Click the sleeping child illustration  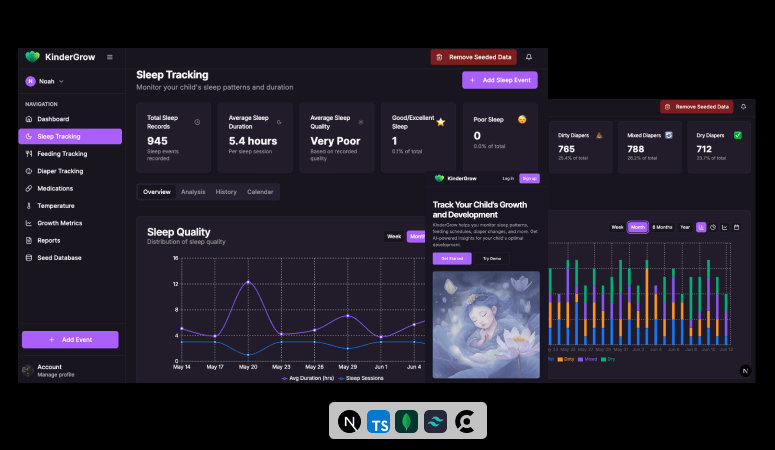click(486, 324)
